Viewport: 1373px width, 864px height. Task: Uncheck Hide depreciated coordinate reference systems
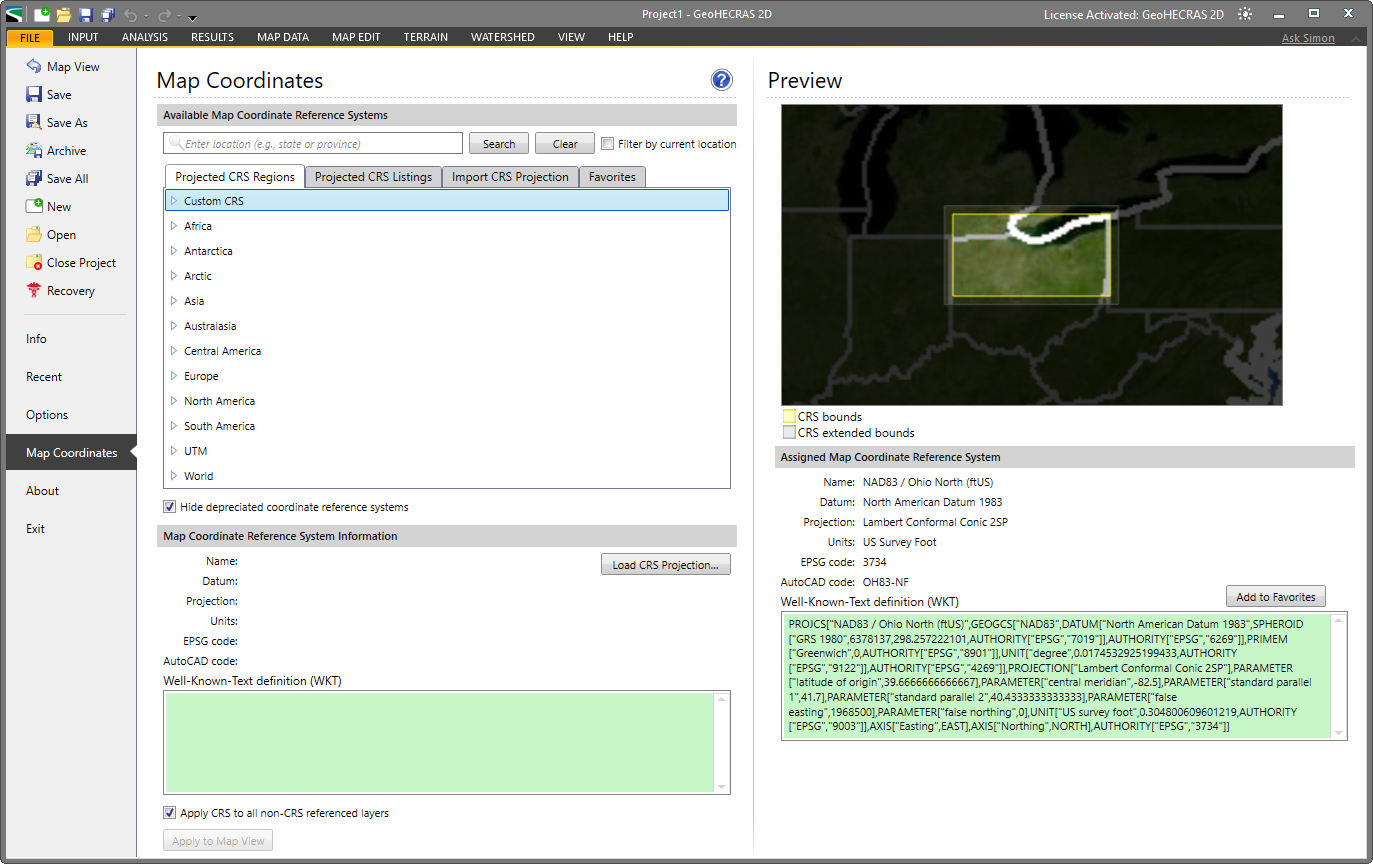pyautogui.click(x=170, y=506)
